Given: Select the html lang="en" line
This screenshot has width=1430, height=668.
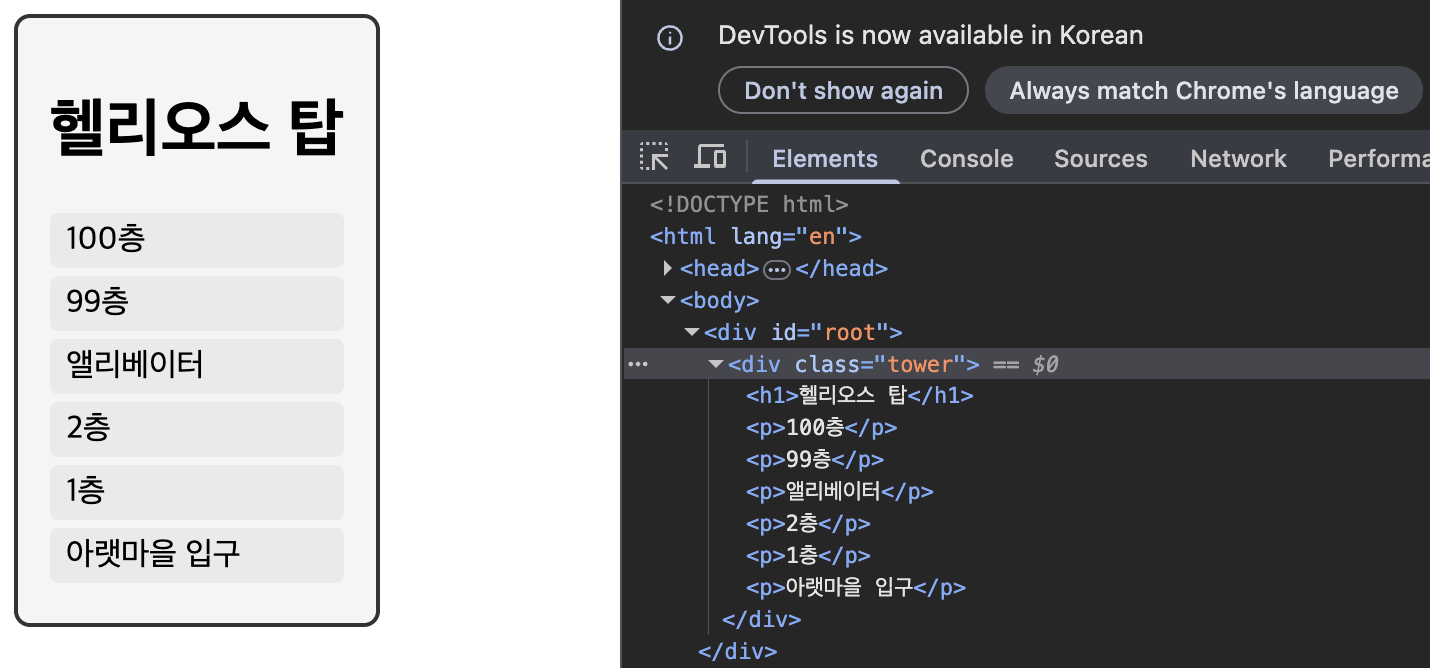Looking at the screenshot, I should pyautogui.click(x=755, y=237).
